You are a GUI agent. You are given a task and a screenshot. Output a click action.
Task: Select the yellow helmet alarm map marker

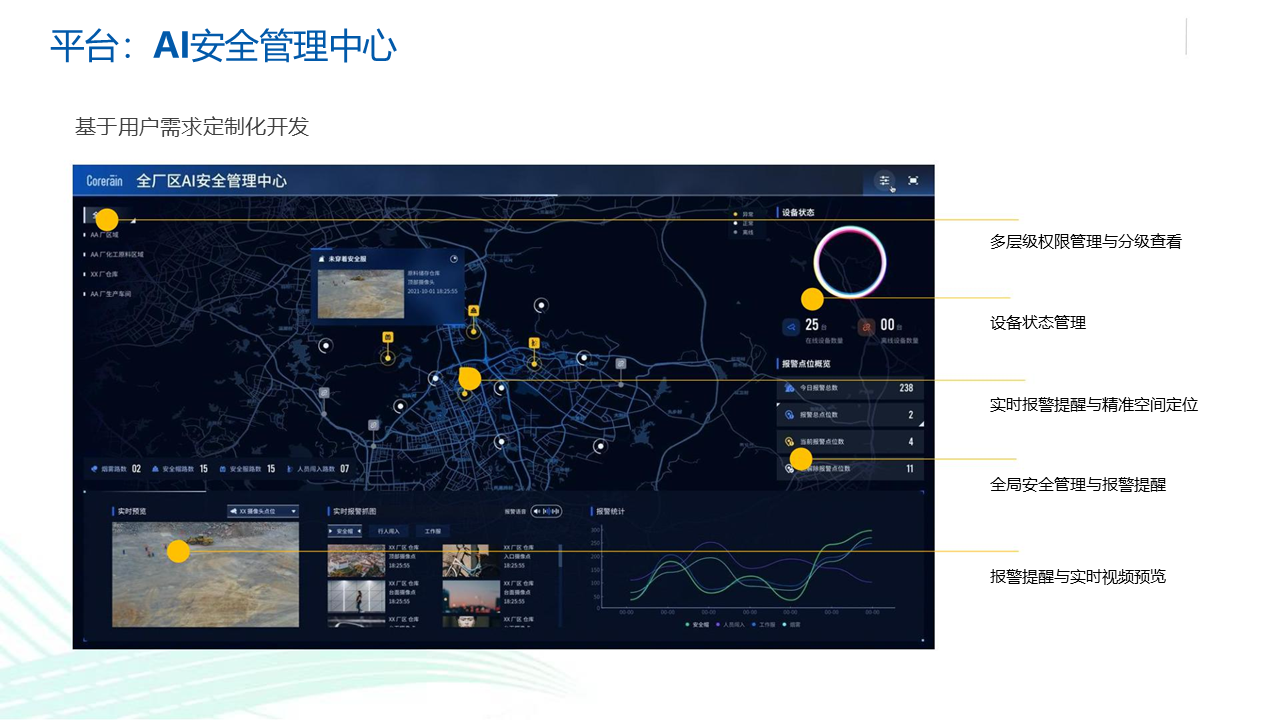point(474,310)
